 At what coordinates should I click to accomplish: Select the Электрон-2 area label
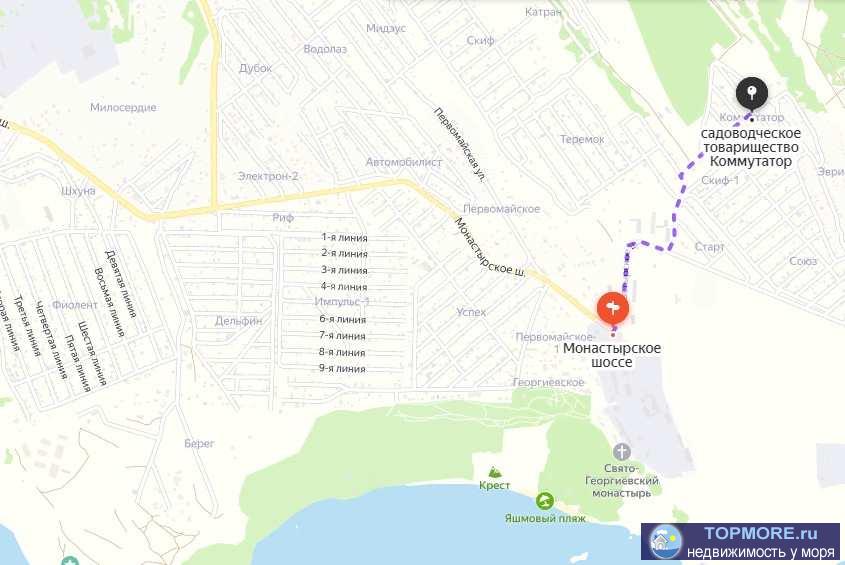pyautogui.click(x=268, y=176)
